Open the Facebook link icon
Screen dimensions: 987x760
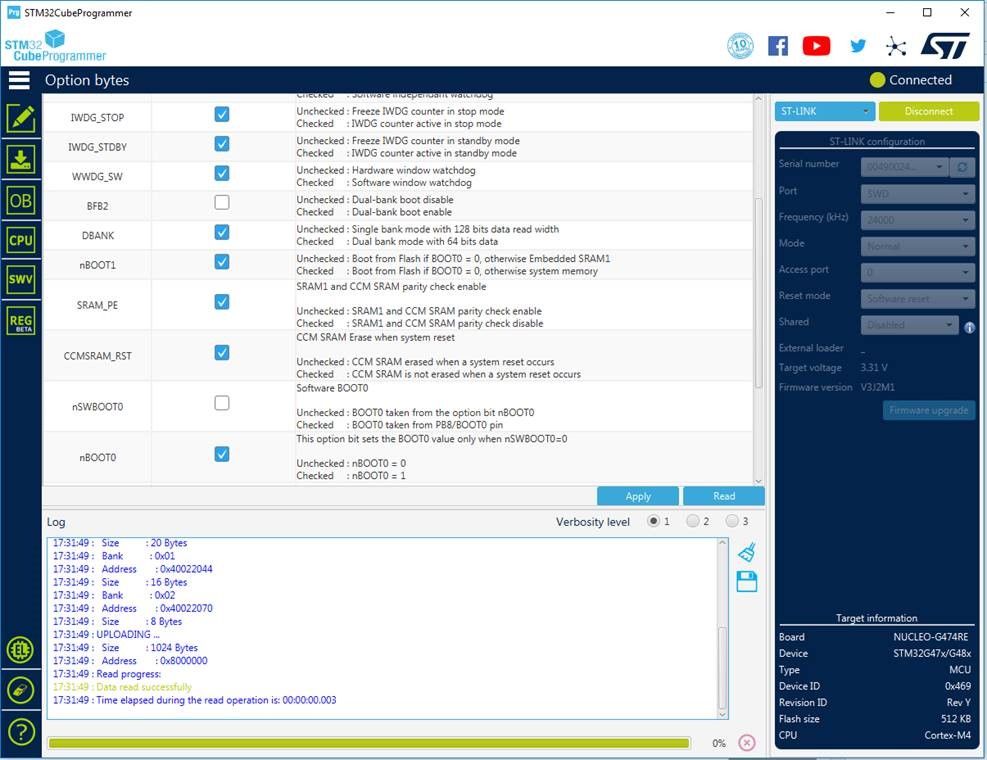coord(778,46)
